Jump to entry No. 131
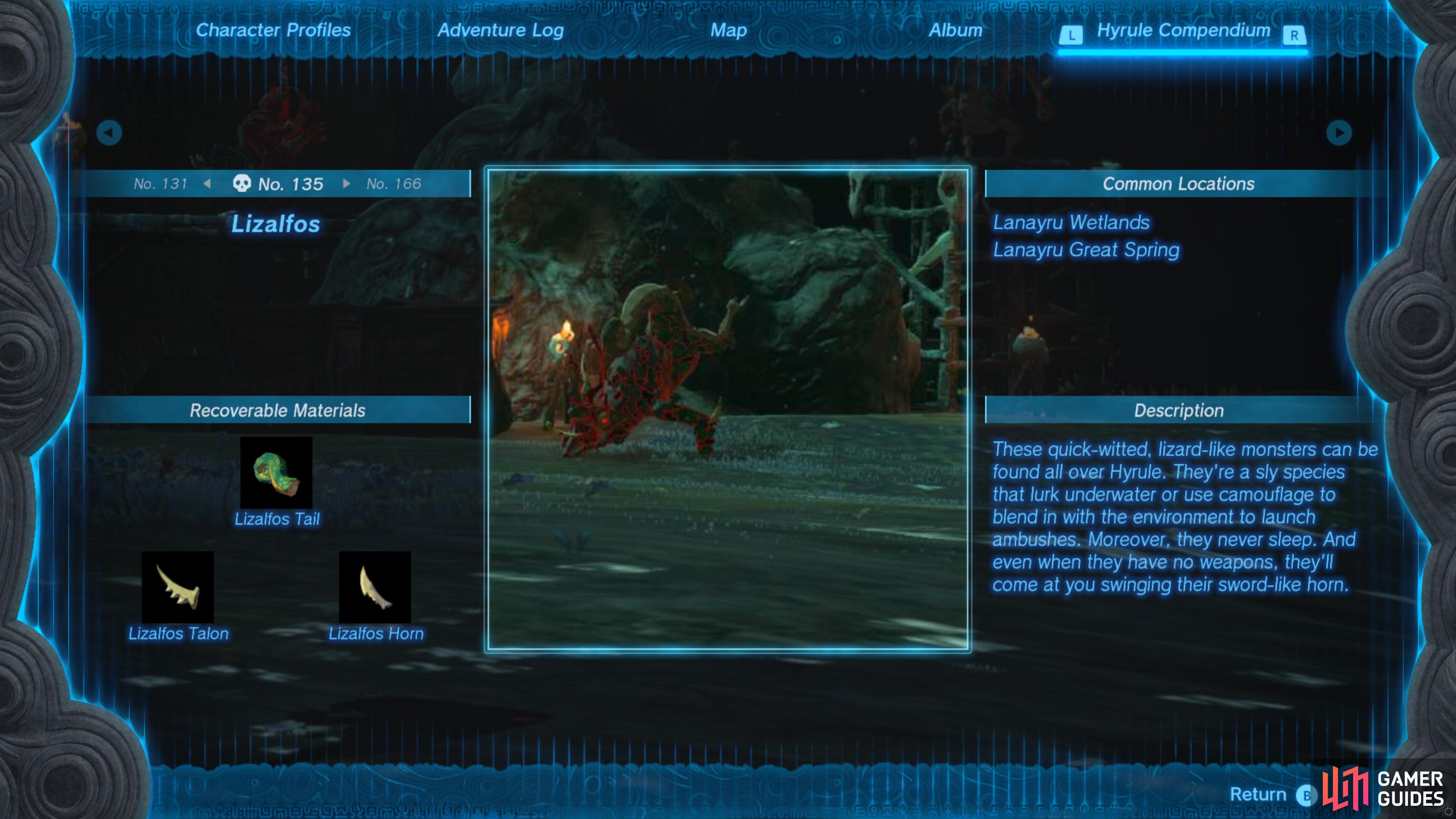 coord(160,184)
